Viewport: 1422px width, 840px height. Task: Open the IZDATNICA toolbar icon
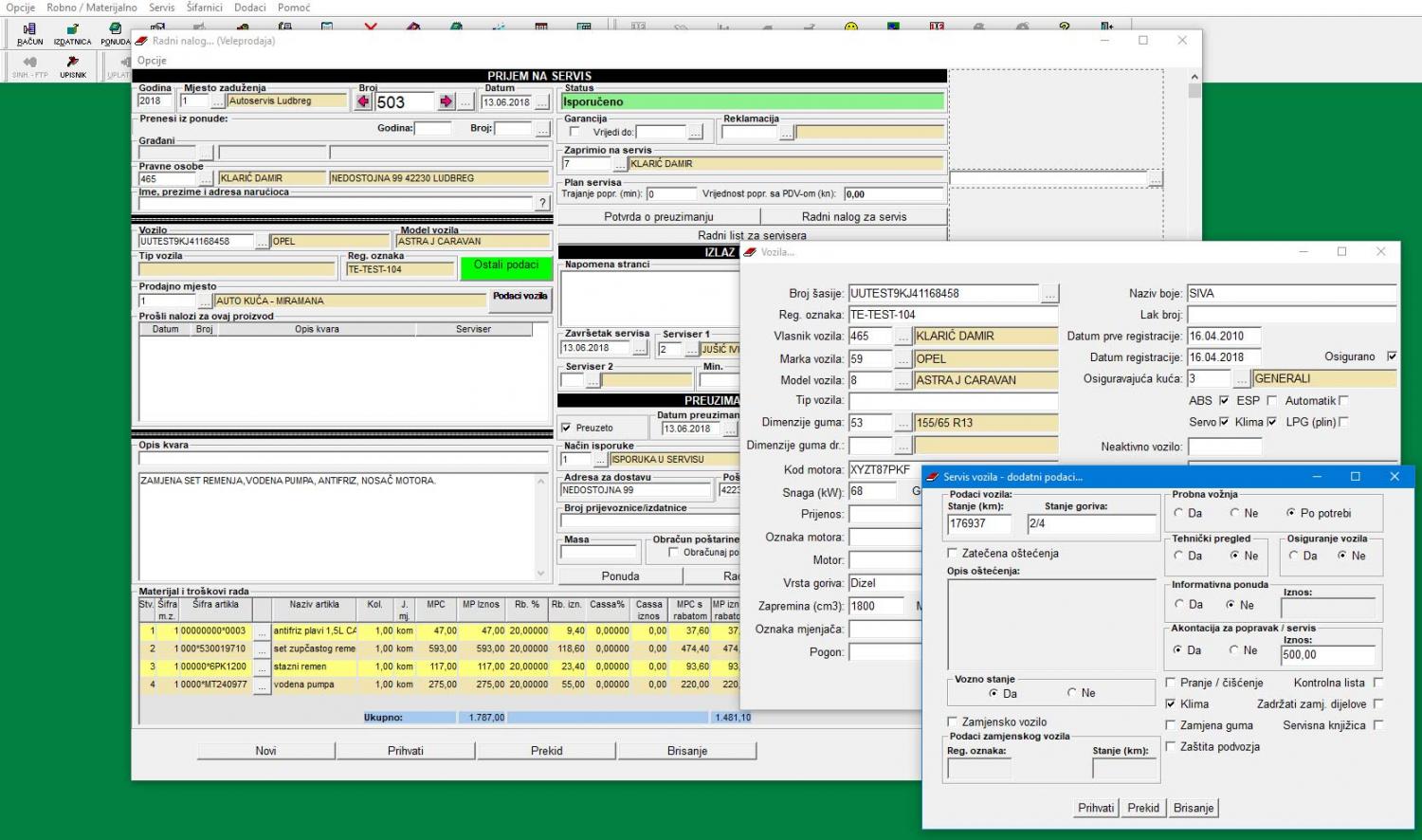pyautogui.click(x=73, y=34)
